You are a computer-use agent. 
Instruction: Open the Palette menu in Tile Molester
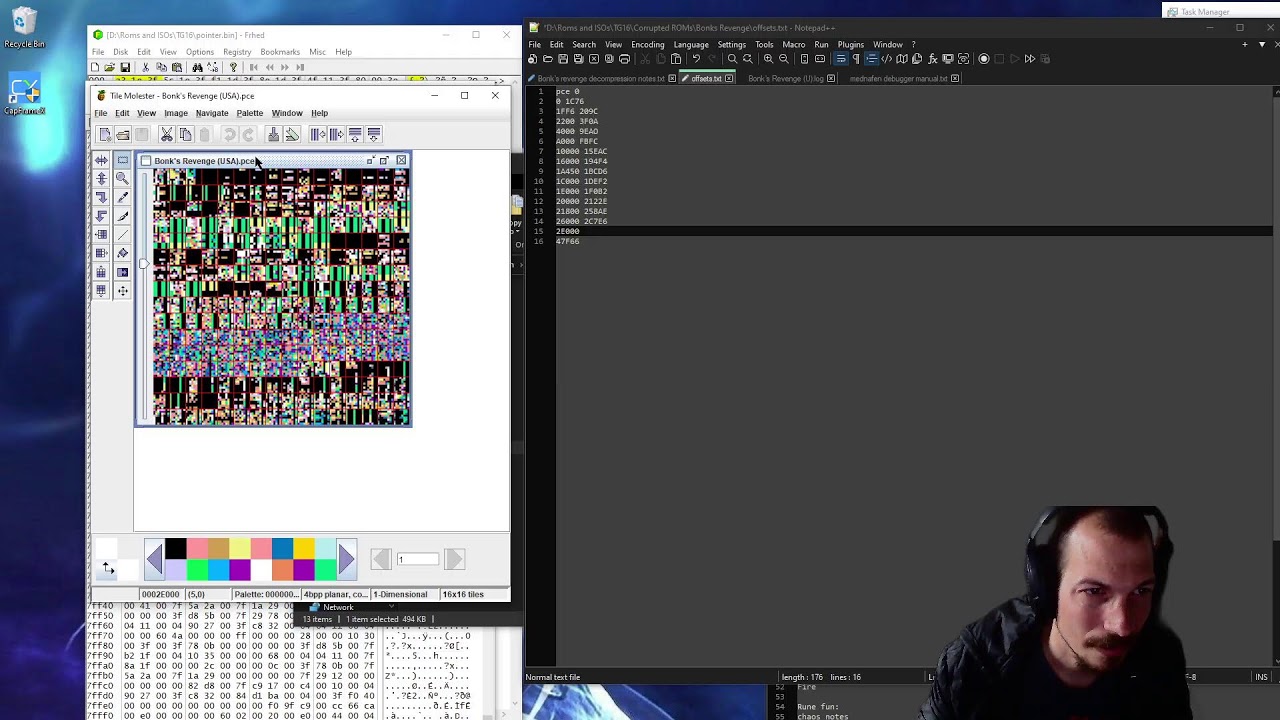(250, 113)
